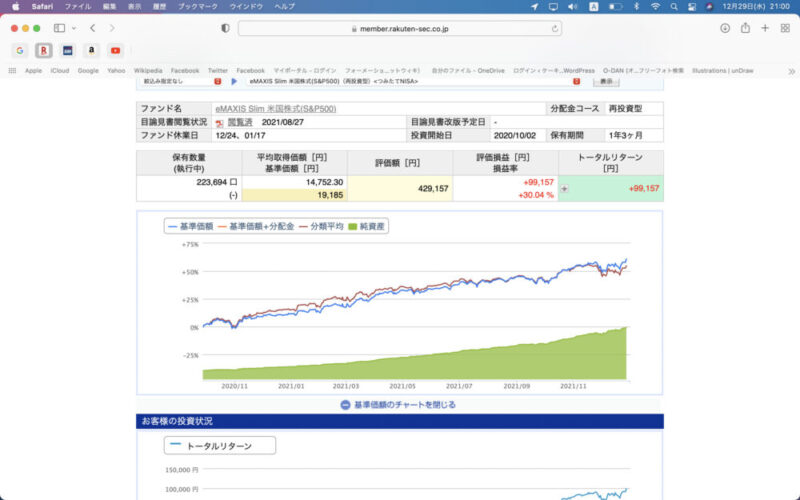800x500 pixels.
Task: Toggle the 基準価額+分配金 legend series
Action: (x=256, y=227)
